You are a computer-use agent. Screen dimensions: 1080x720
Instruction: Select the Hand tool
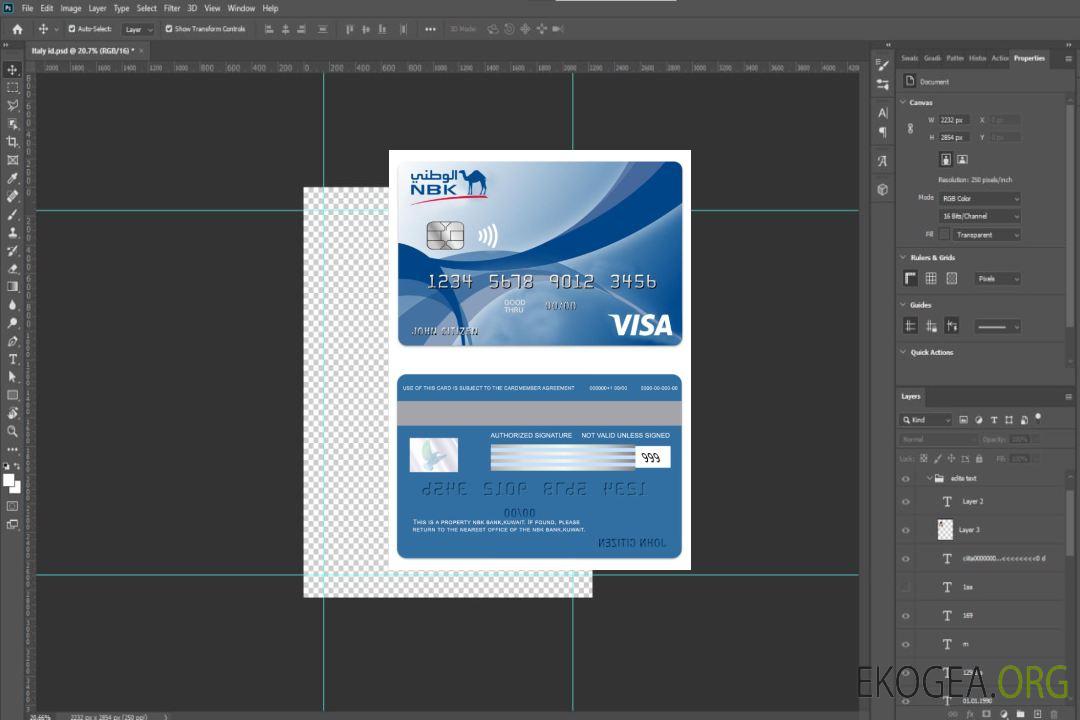click(12, 413)
